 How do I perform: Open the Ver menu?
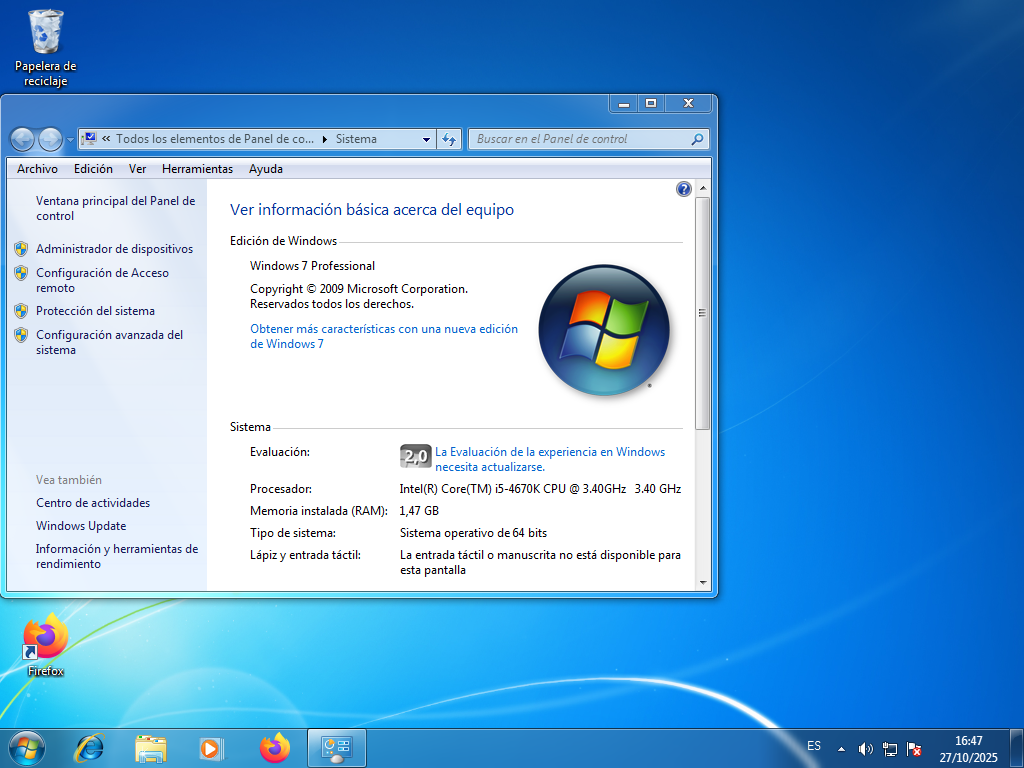pos(137,169)
